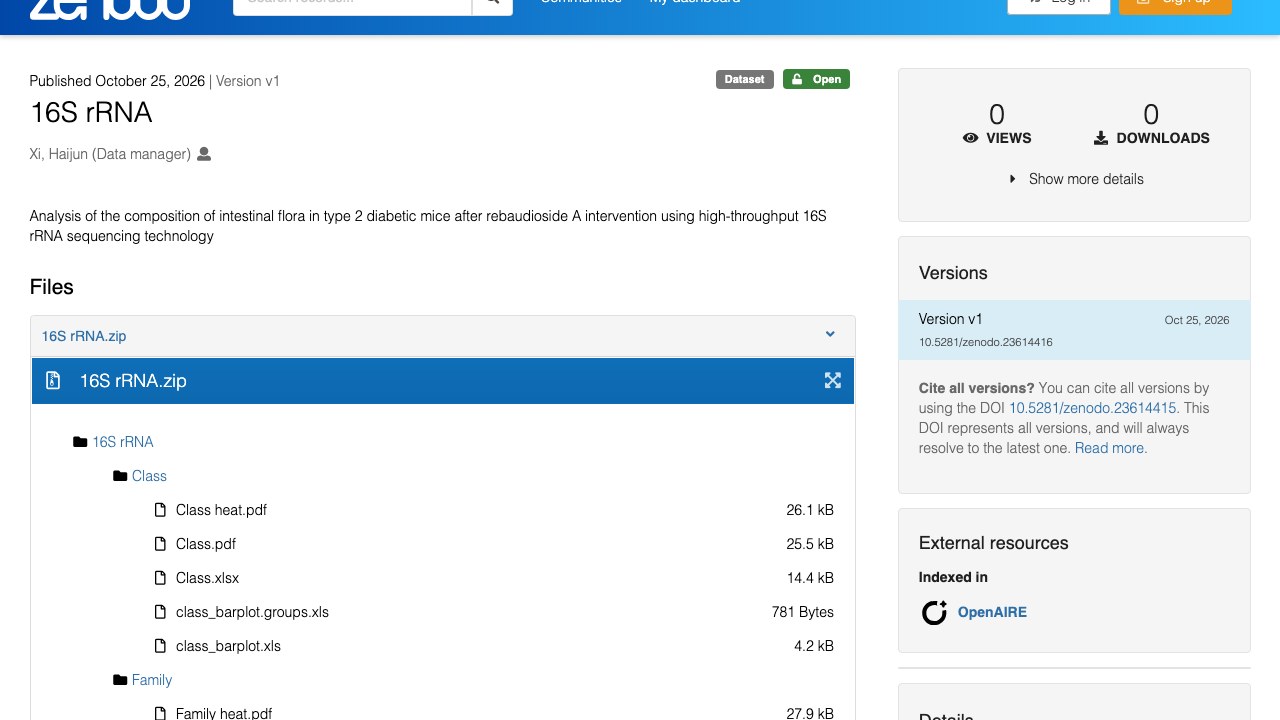1280x720 pixels.
Task: Click the 0 Downloads statistic
Action: point(1151,124)
